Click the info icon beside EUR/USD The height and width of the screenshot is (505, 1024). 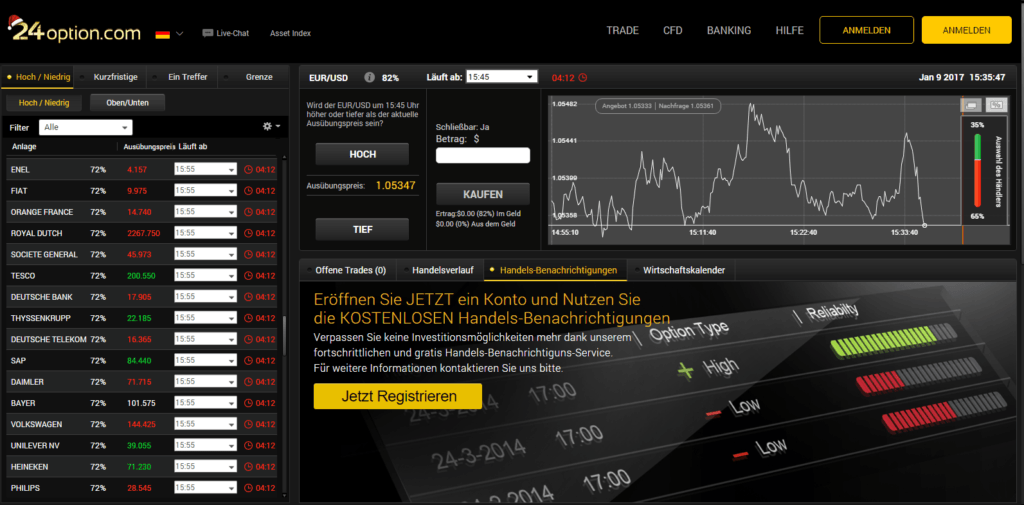click(369, 78)
